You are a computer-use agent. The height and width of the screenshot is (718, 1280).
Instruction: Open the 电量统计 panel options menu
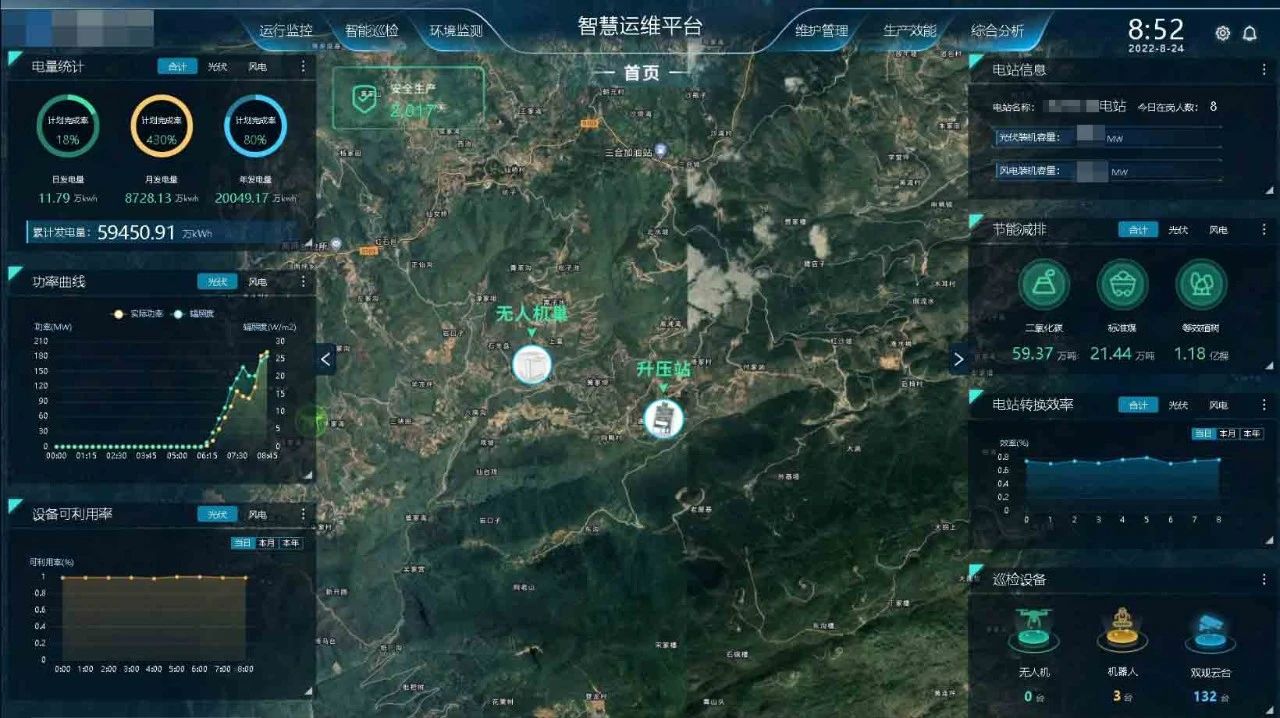tap(305, 67)
